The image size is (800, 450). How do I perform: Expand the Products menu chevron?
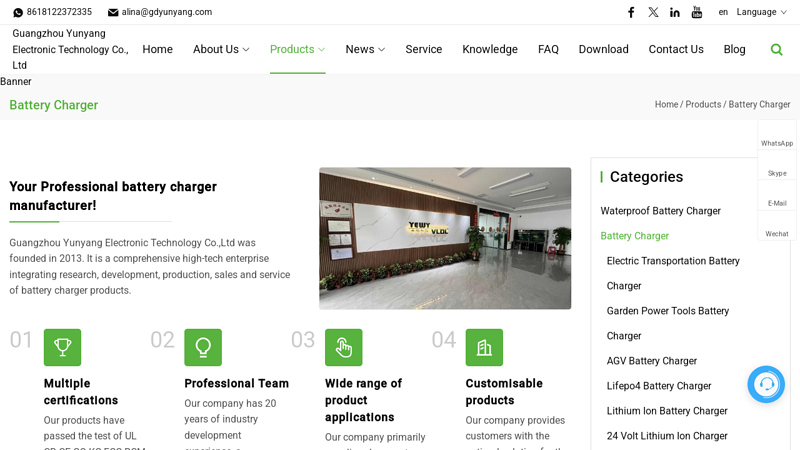point(321,49)
